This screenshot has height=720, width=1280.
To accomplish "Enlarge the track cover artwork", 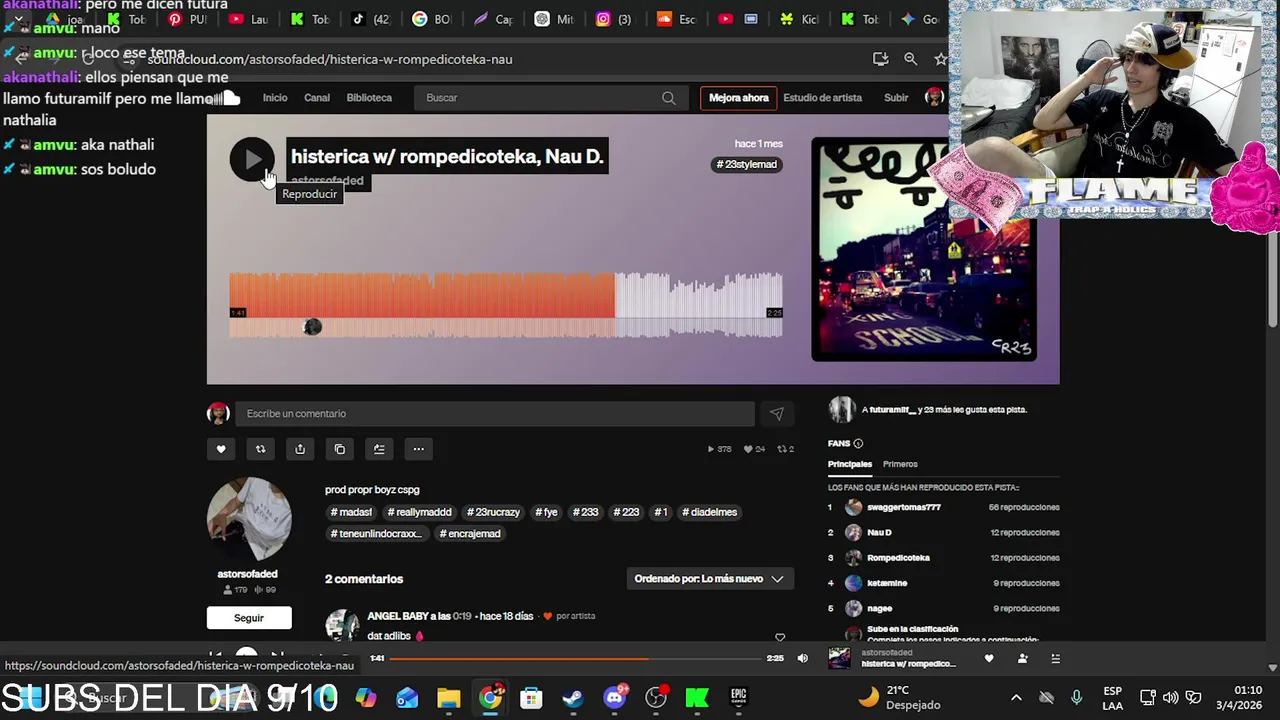I will pos(924,249).
